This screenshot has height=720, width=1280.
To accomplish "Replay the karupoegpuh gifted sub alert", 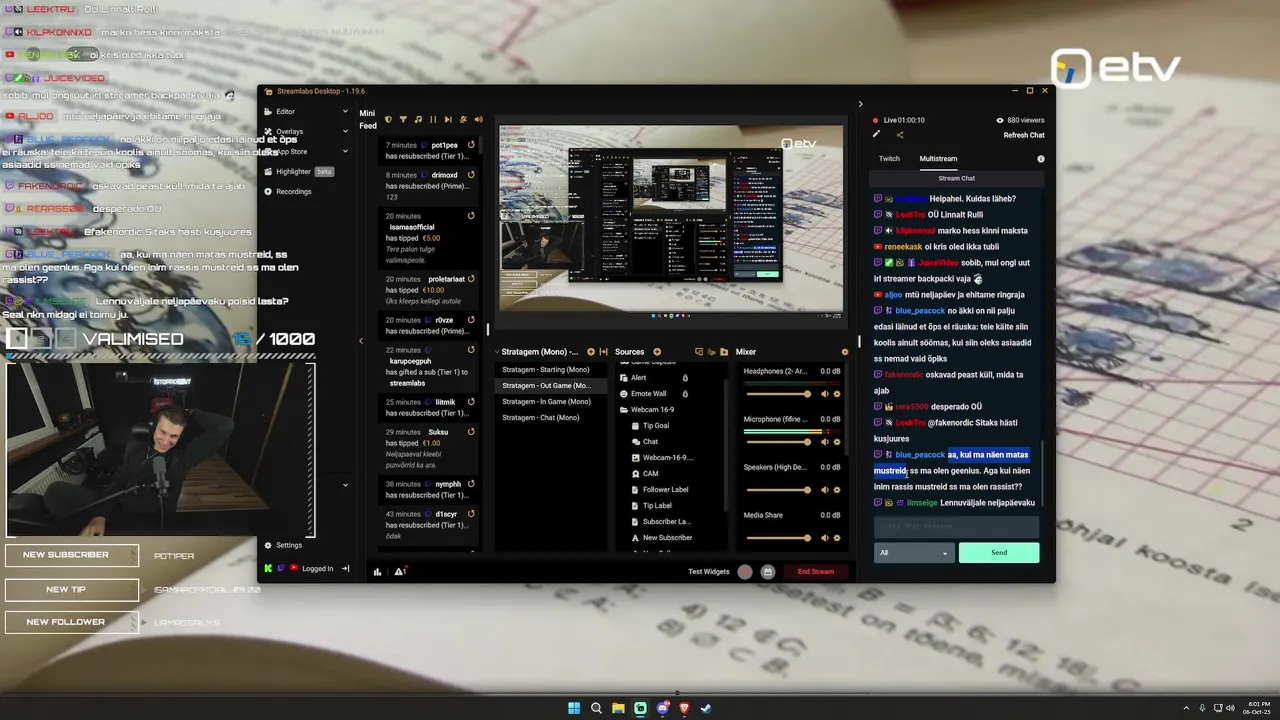I will click(x=471, y=350).
